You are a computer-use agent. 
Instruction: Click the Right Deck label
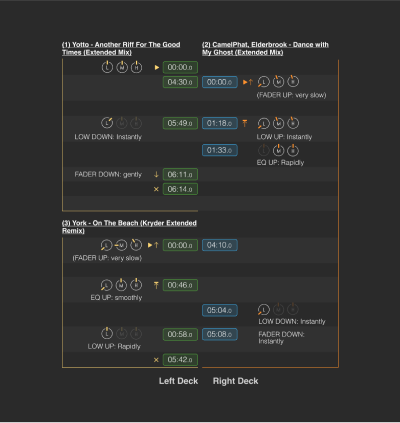(235, 381)
